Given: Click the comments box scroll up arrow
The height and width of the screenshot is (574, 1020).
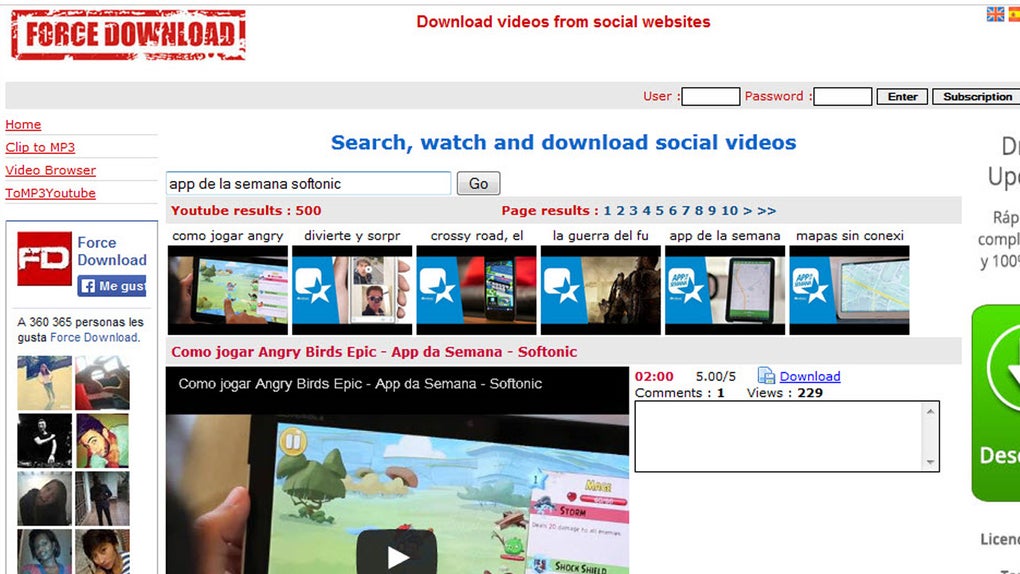Looking at the screenshot, I should 930,411.
